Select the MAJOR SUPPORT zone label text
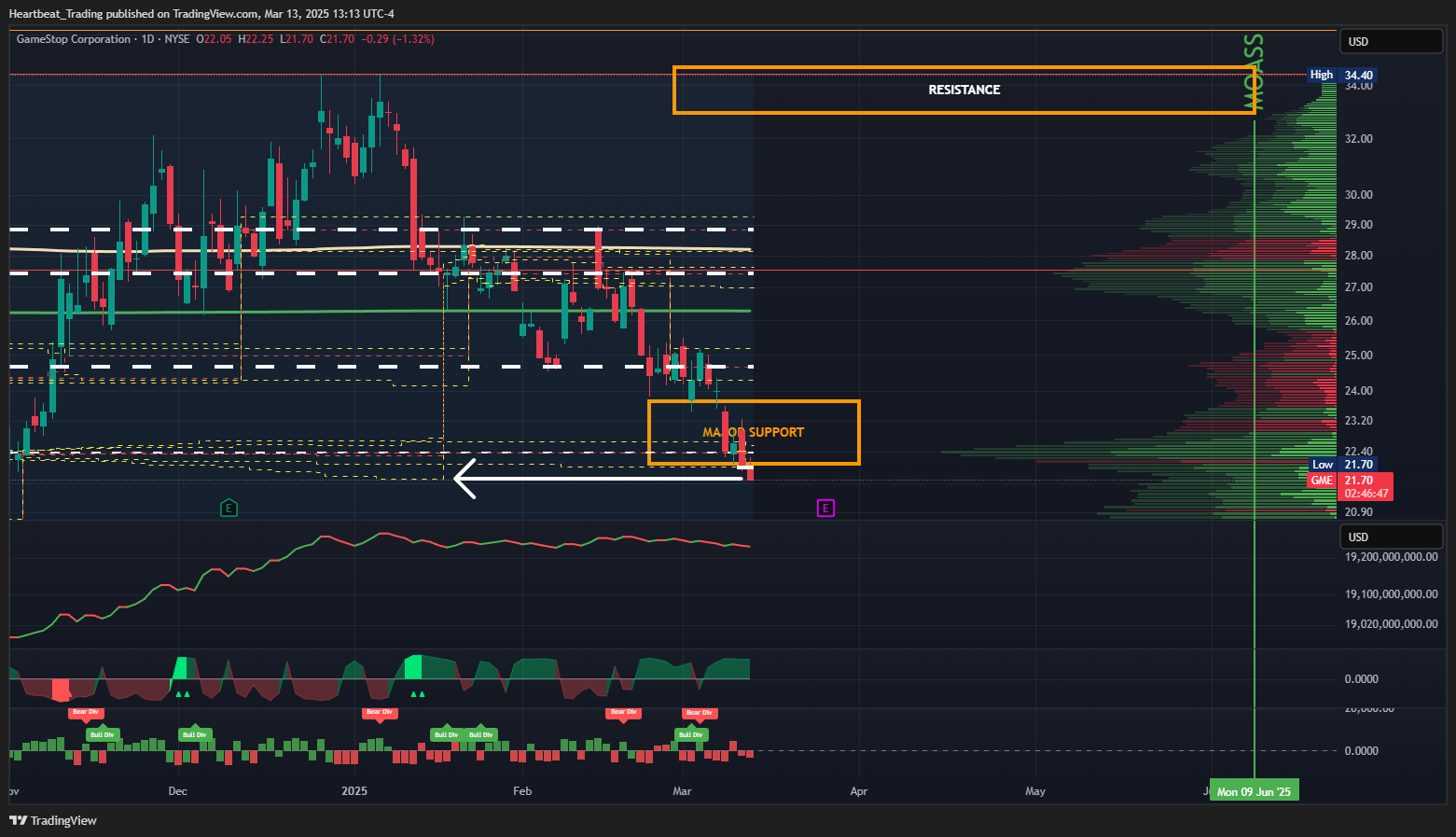This screenshot has width=1456, height=837. pyautogui.click(x=753, y=432)
